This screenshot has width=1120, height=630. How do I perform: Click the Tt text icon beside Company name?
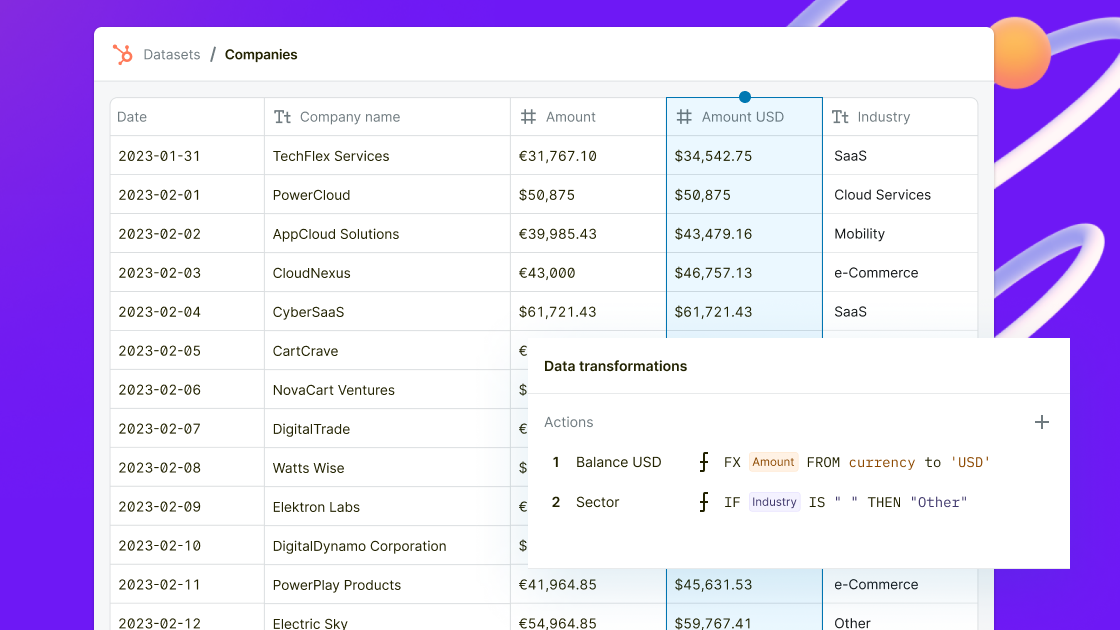(x=281, y=117)
